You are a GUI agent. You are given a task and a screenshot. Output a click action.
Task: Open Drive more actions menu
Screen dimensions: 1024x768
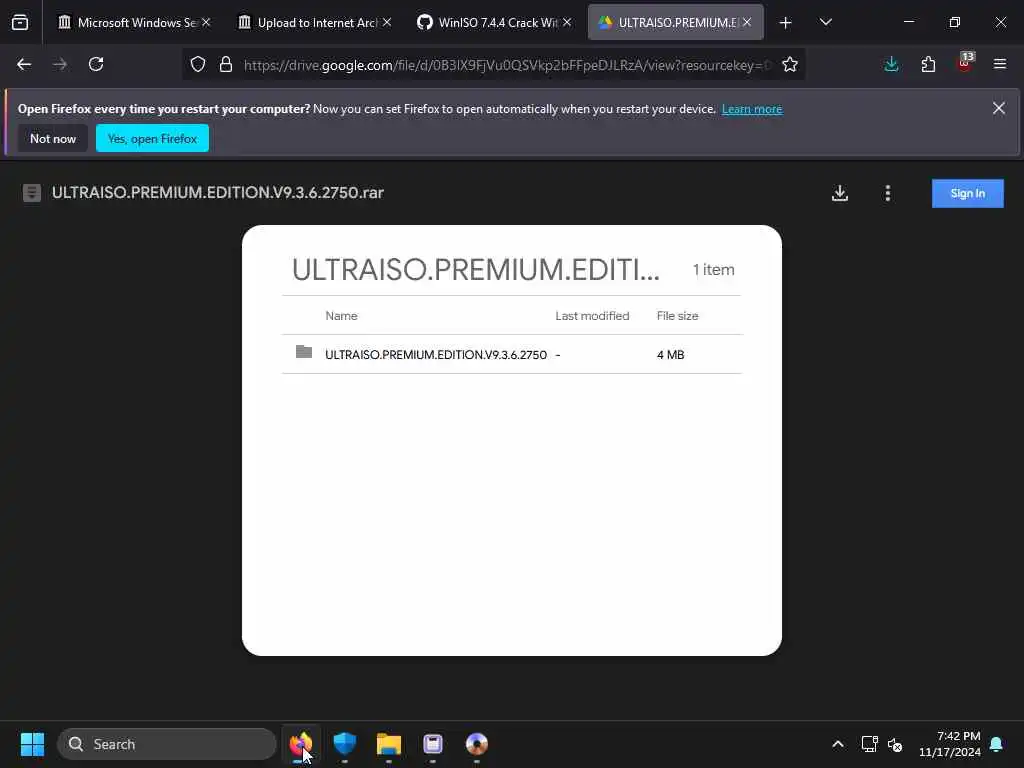(888, 193)
